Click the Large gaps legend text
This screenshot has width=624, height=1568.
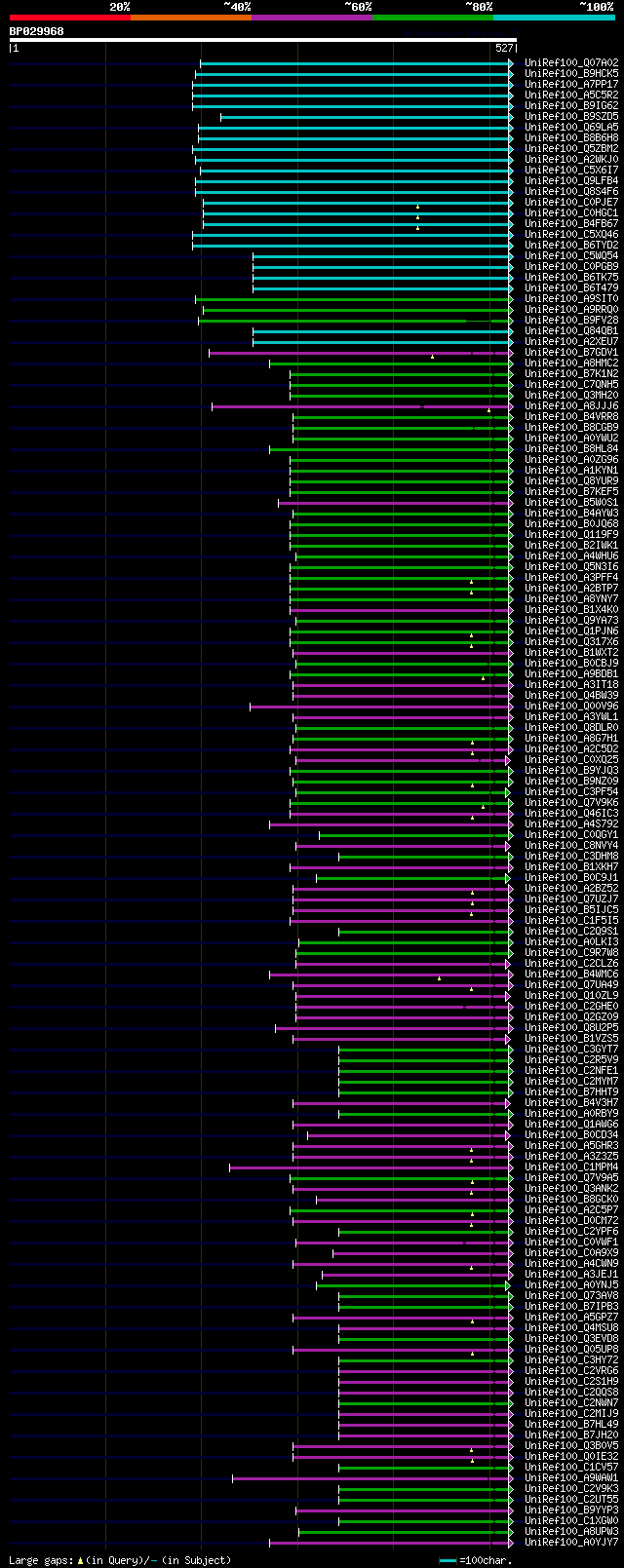(x=121, y=1560)
